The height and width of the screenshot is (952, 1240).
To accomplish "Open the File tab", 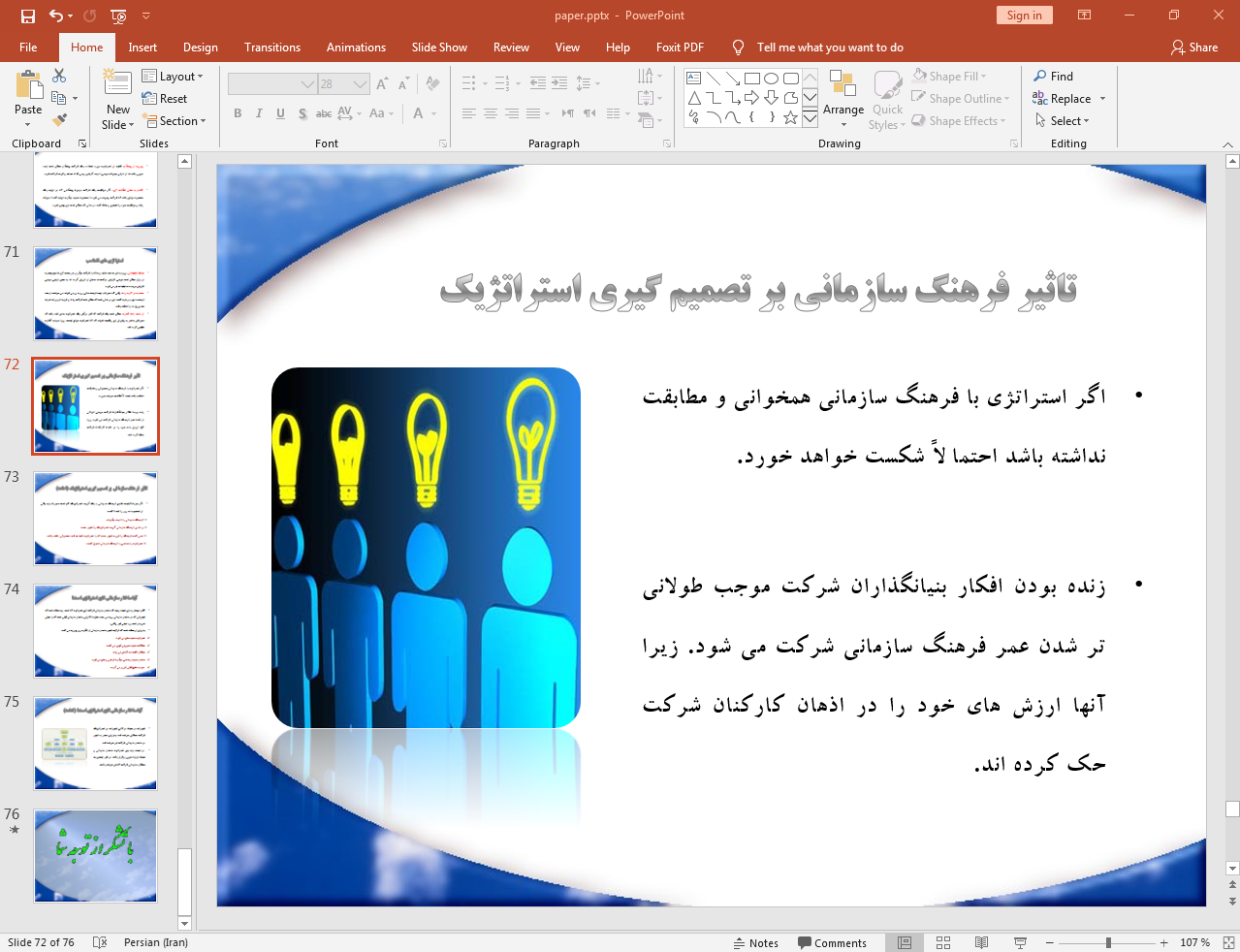I will coord(28,47).
